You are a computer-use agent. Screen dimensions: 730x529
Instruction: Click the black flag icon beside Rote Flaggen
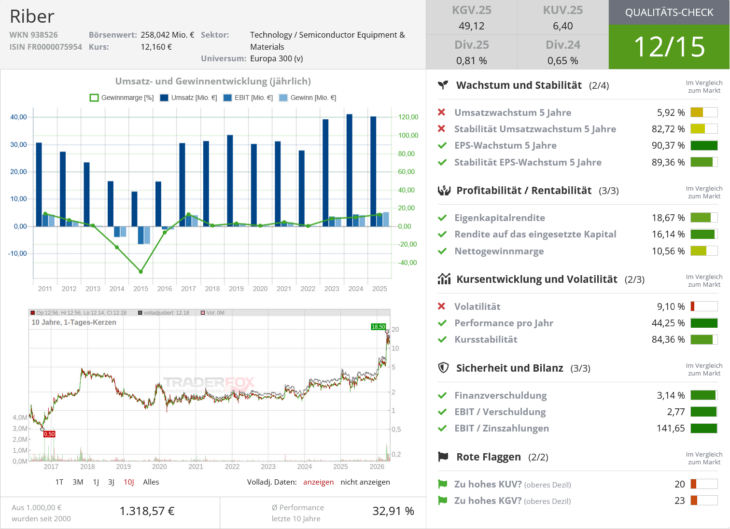[x=443, y=457]
